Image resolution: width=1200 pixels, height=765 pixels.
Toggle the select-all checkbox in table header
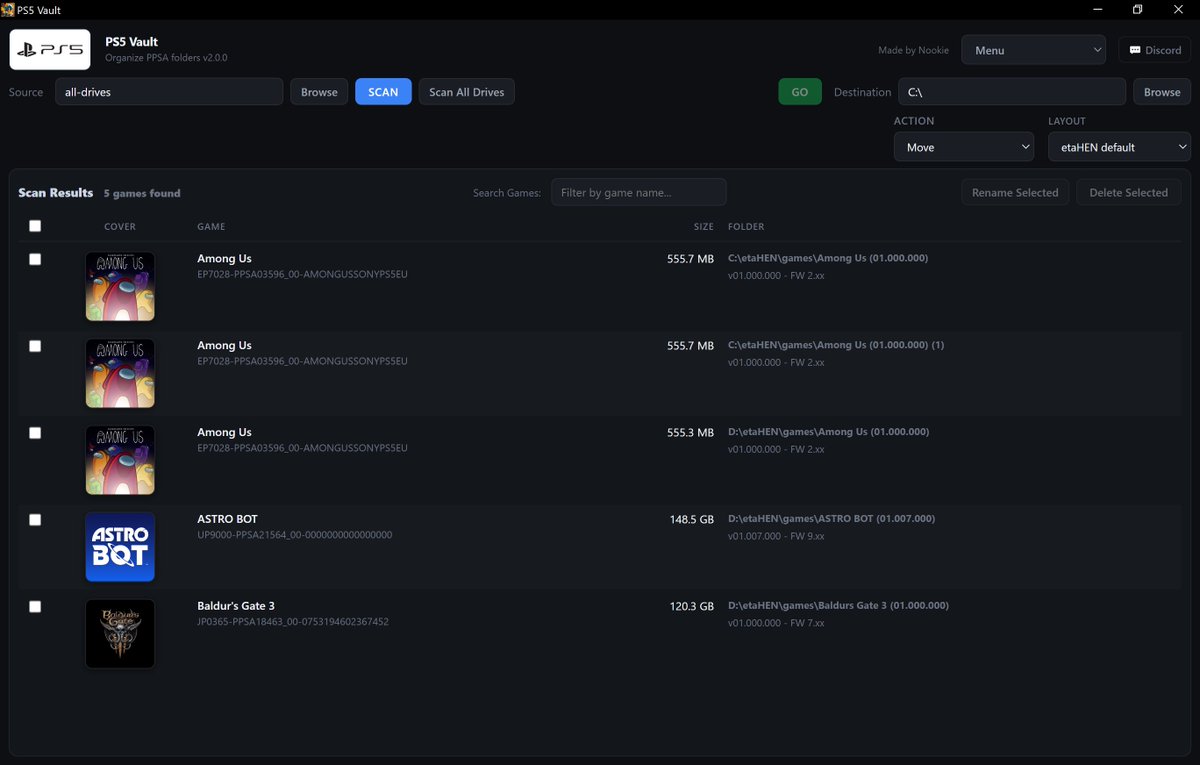tap(35, 226)
